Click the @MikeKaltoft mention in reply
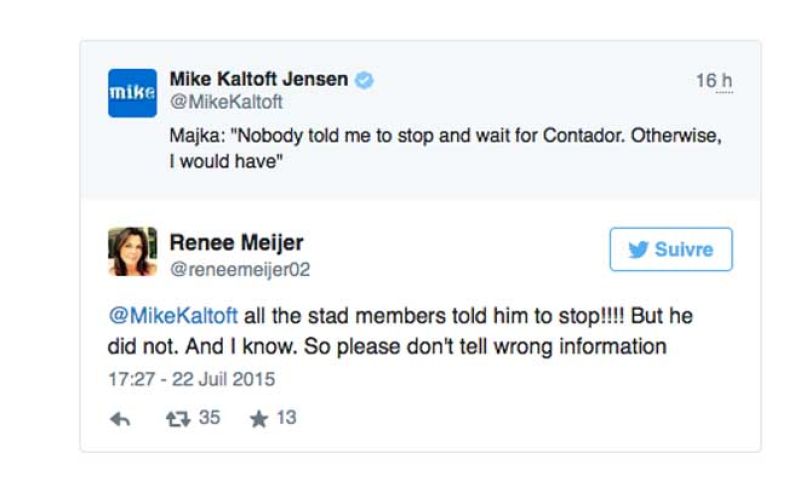Viewport: 800px width, 484px height. (173, 316)
